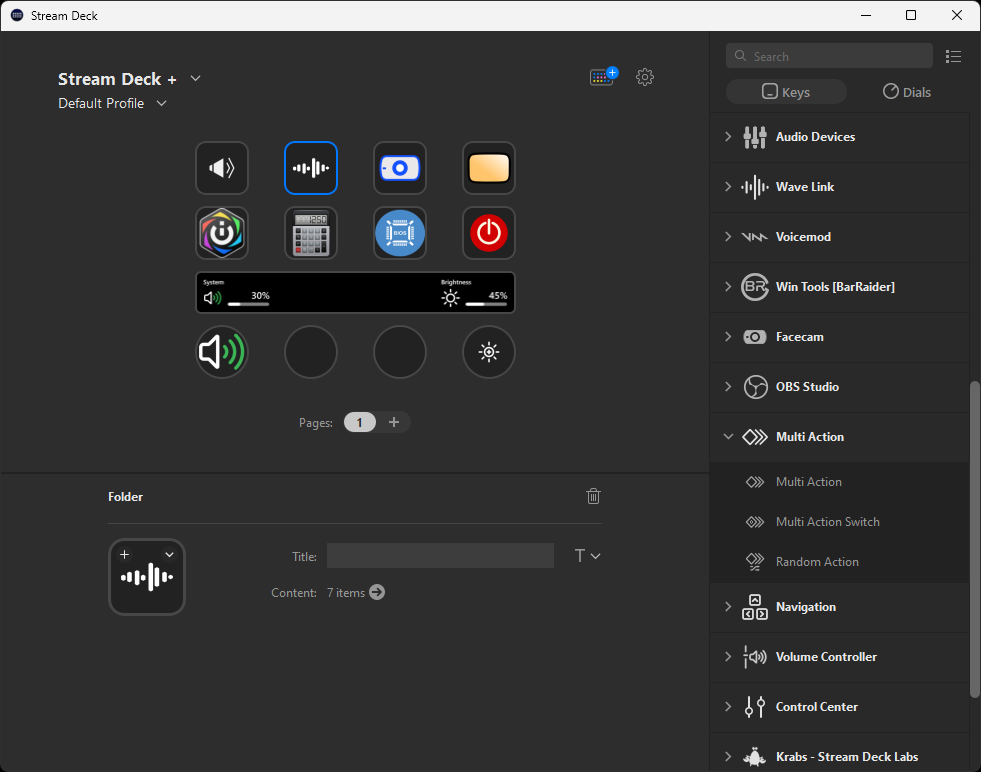The height and width of the screenshot is (772, 981).
Task: Delete the folder with trash icon
Action: click(593, 496)
